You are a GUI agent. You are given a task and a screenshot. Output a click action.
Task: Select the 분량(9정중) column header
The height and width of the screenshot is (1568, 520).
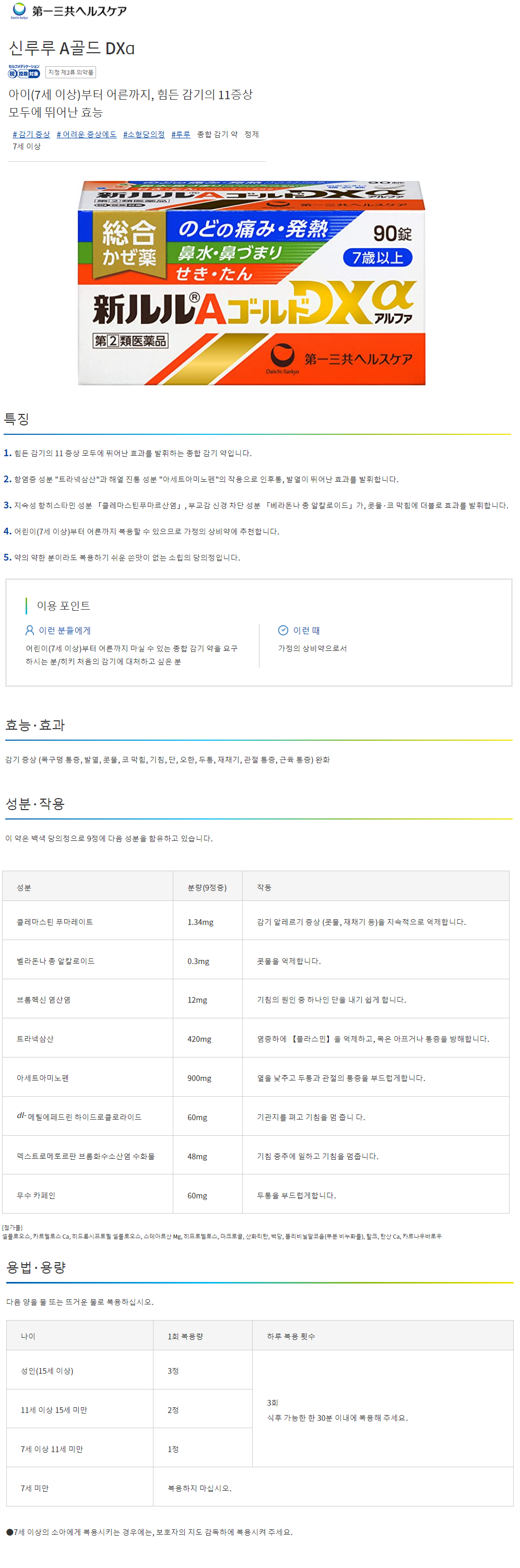(x=206, y=887)
